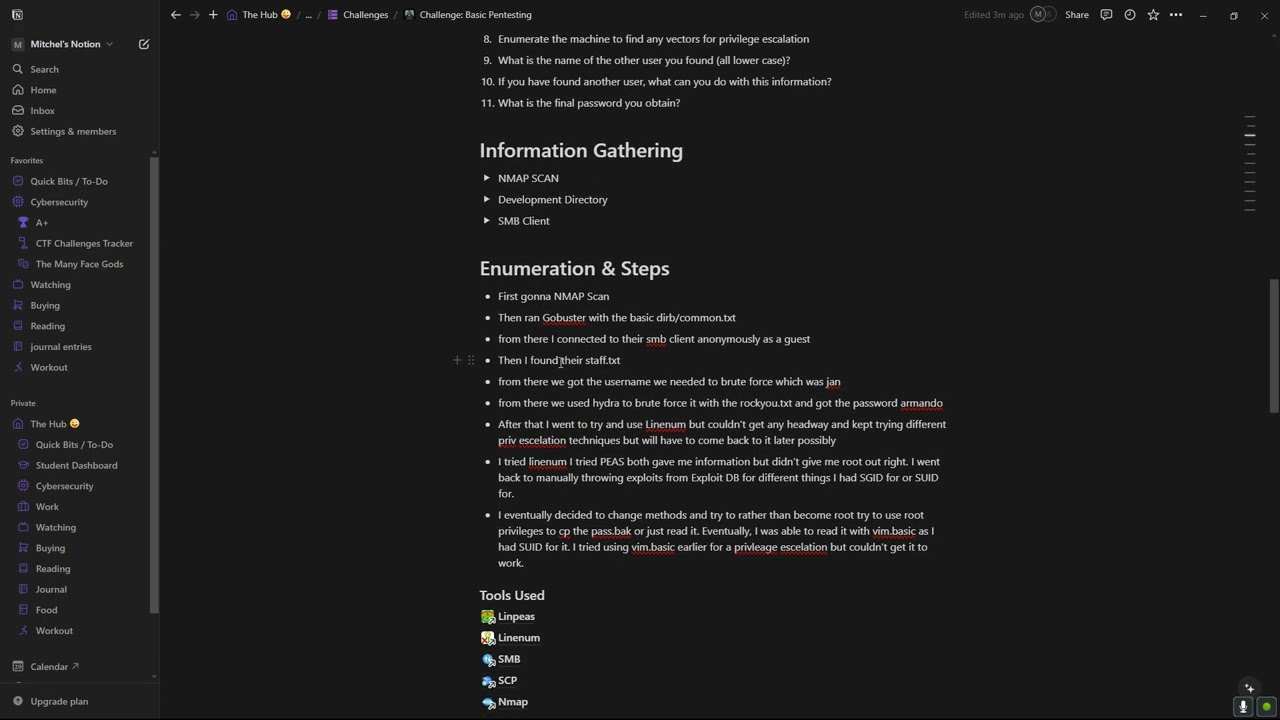Add a block with plus beside staff.txt line
This screenshot has width=1280, height=720.
[457, 360]
